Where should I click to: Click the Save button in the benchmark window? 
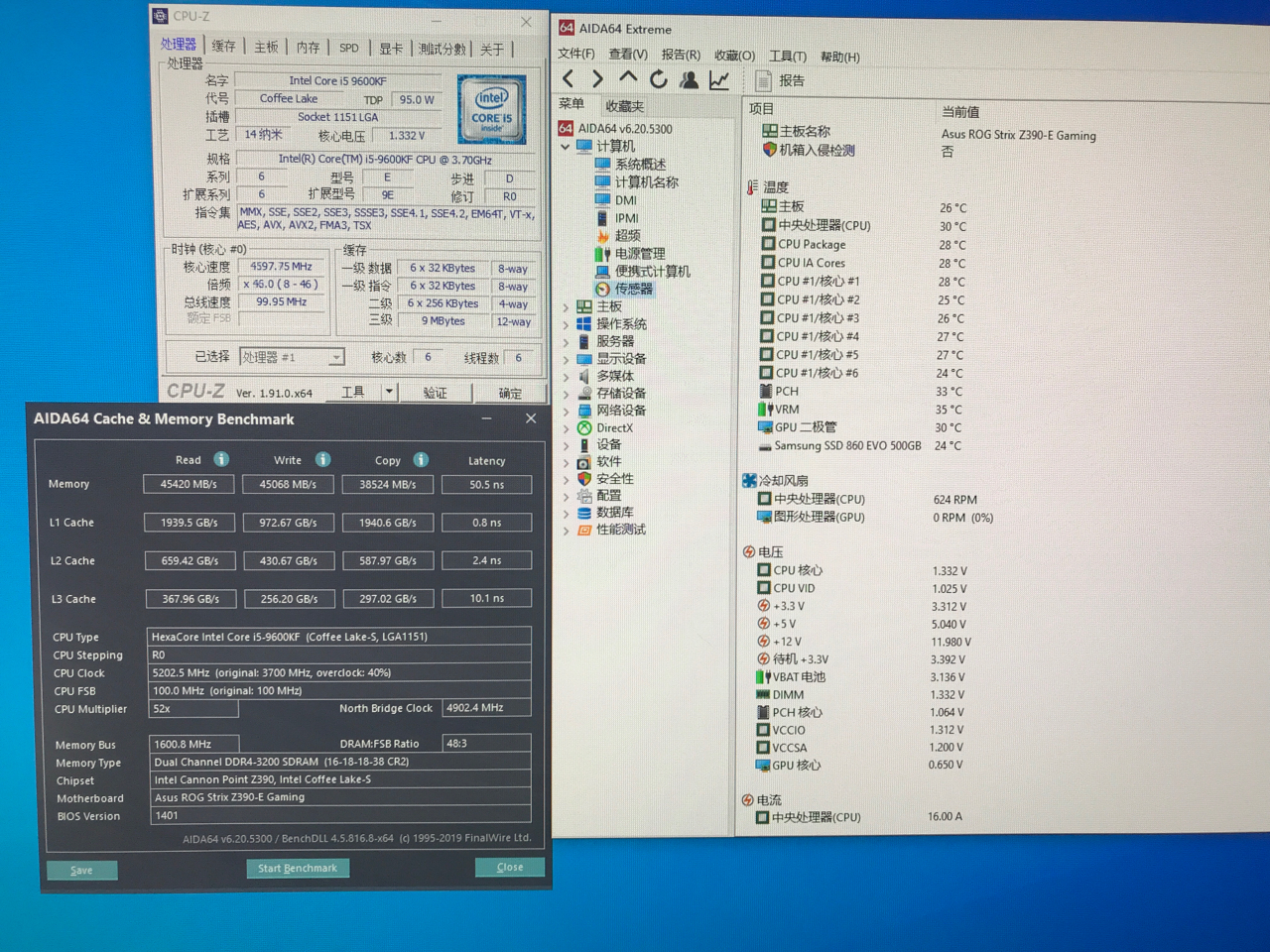coord(82,869)
